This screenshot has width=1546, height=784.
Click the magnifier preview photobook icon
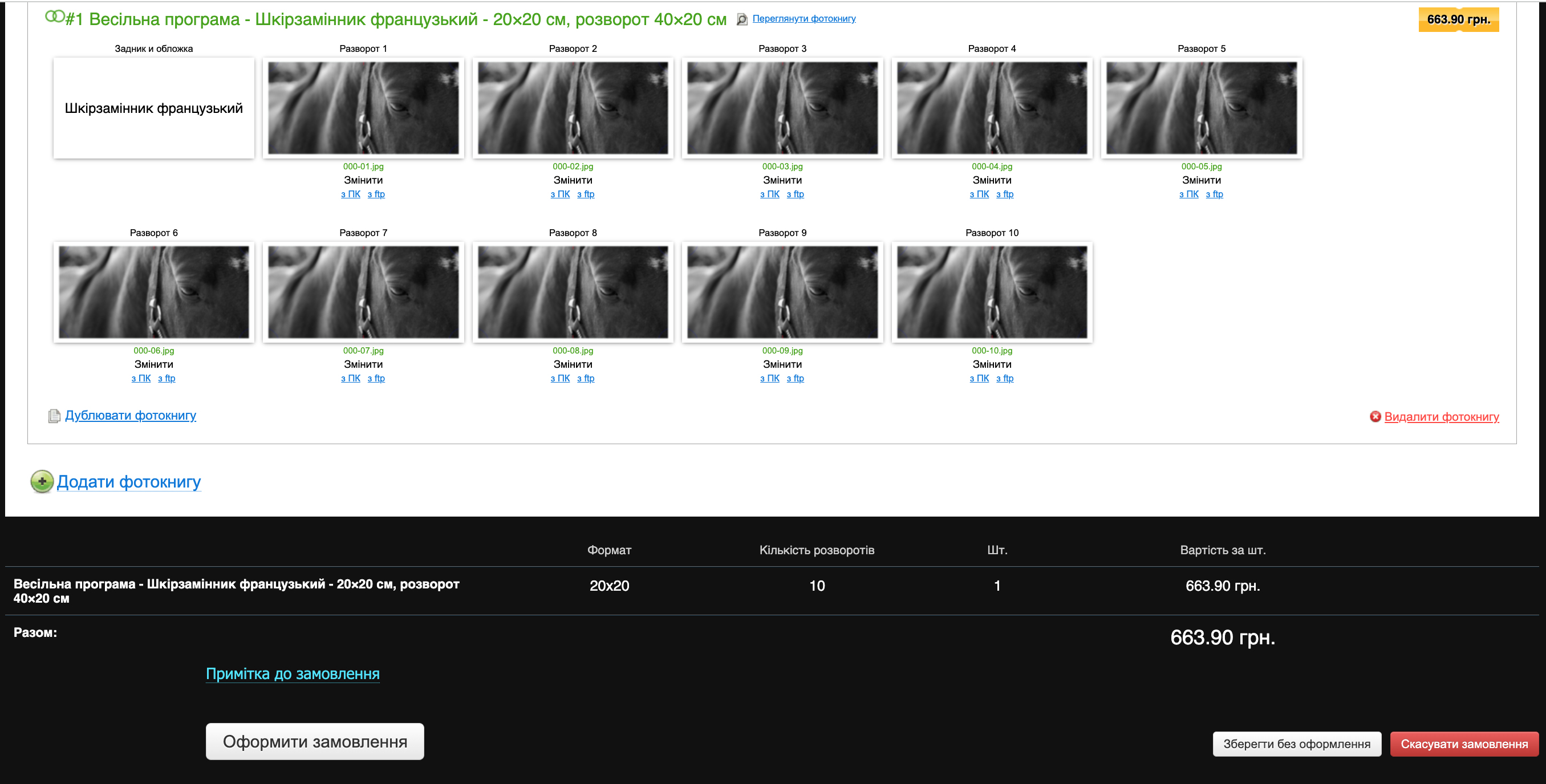pos(742,19)
